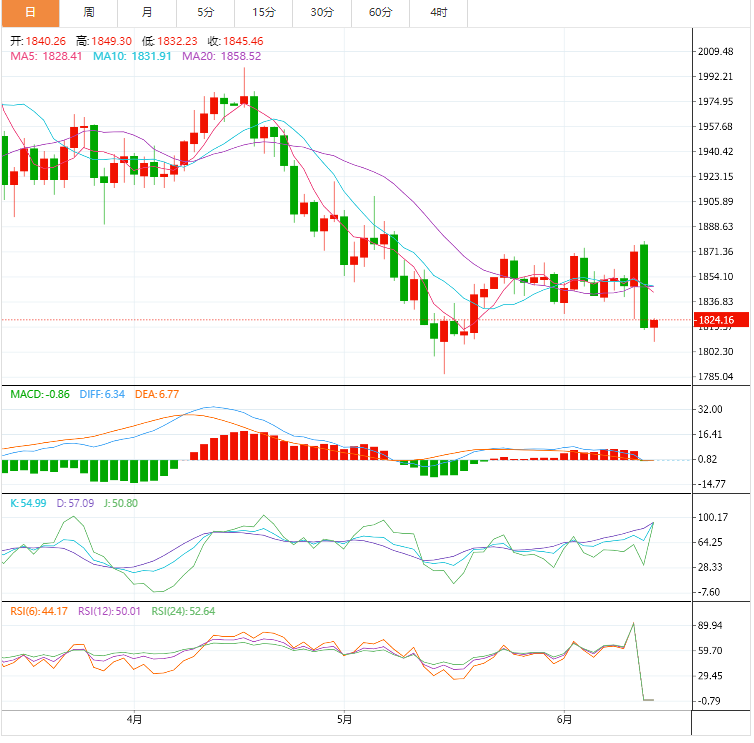Screen dimensions: 754x743
Task: Open the 5分 minute chart tab
Action: pyautogui.click(x=205, y=13)
